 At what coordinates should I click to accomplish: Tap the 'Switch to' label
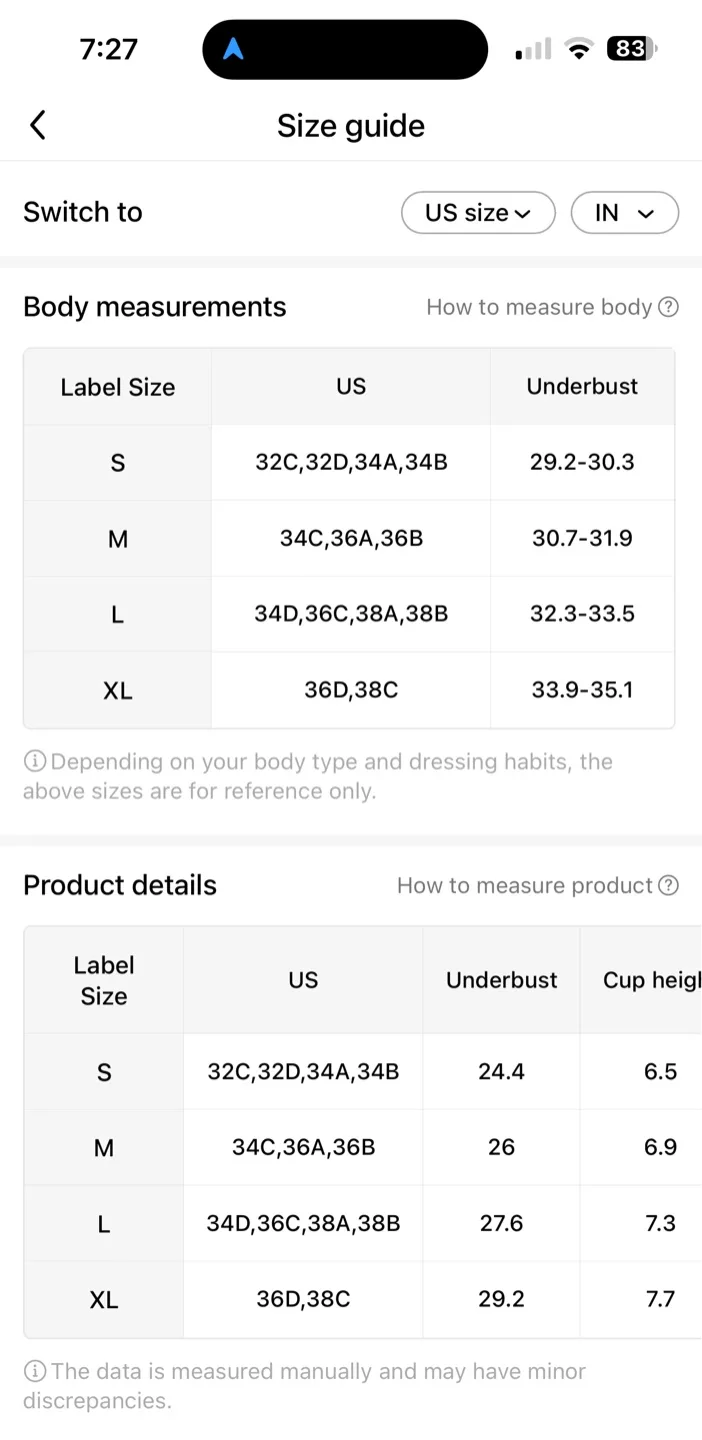[x=82, y=212]
